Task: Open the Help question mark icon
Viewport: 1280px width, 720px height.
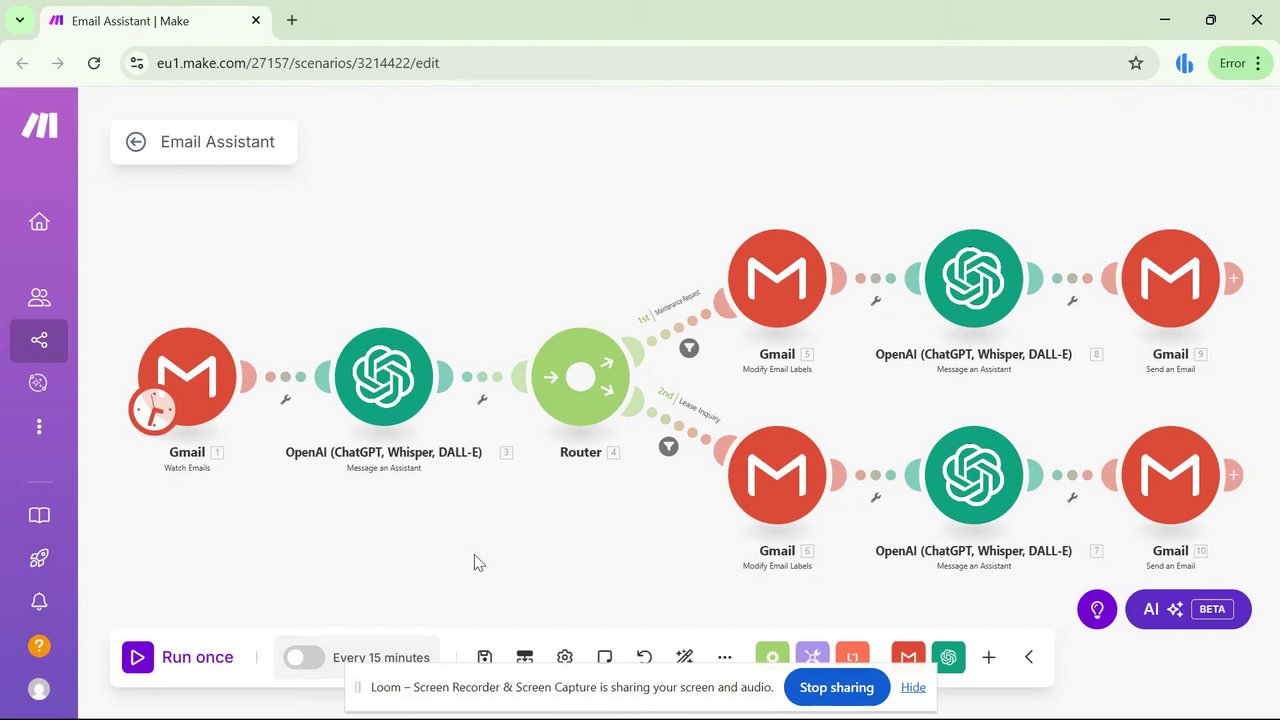Action: point(39,645)
